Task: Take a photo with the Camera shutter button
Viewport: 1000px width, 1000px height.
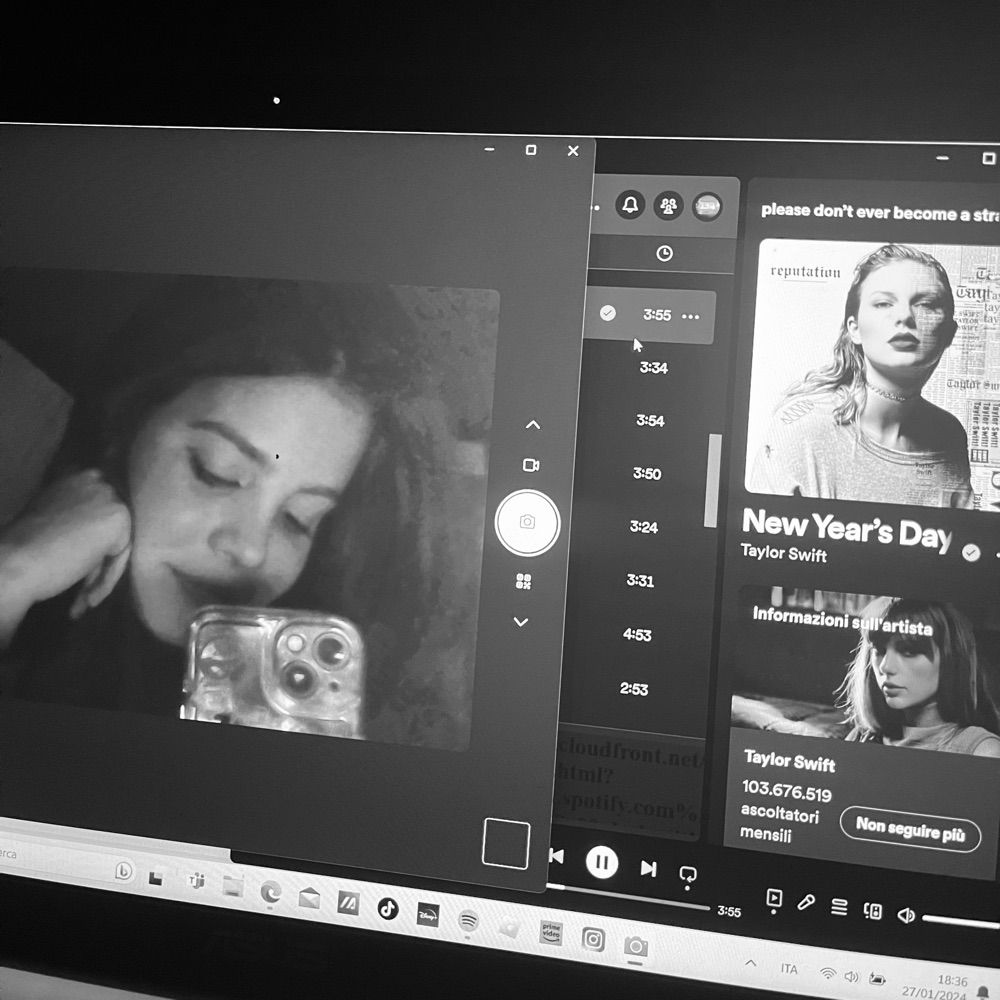Action: 527,522
